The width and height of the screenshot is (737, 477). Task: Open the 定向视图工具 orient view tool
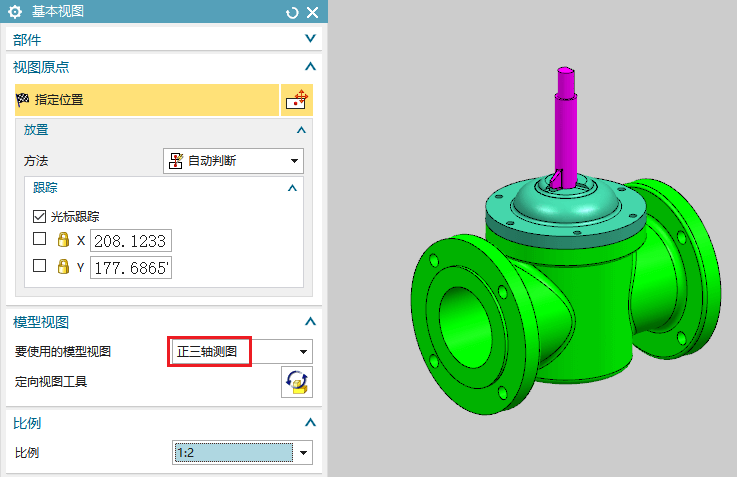297,382
